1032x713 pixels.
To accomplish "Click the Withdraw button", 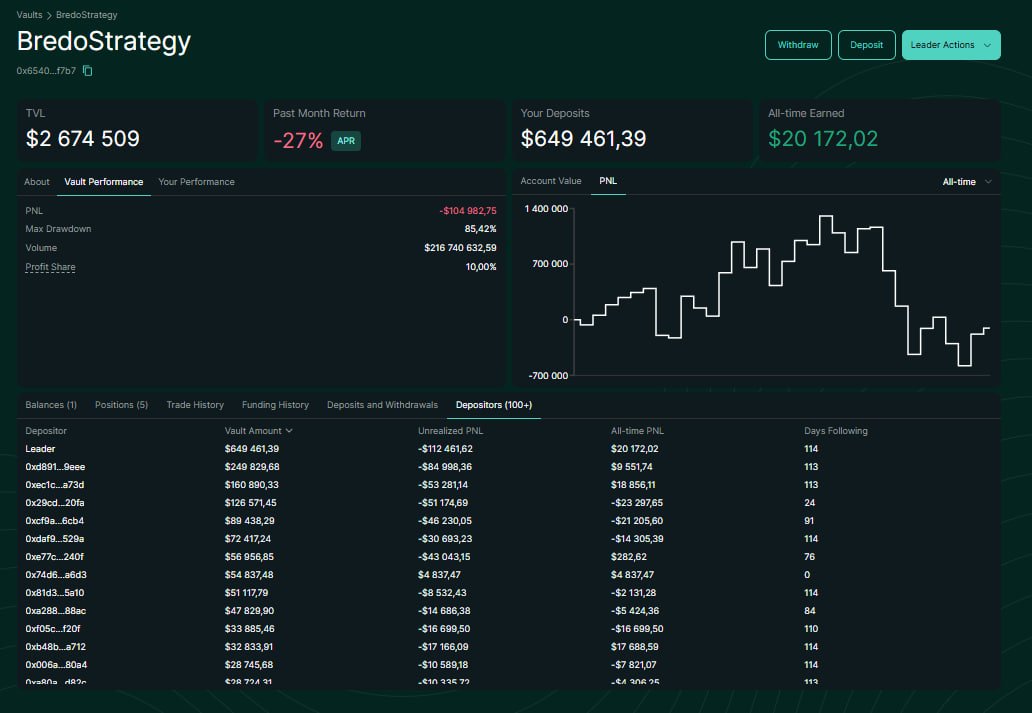I will tap(798, 45).
